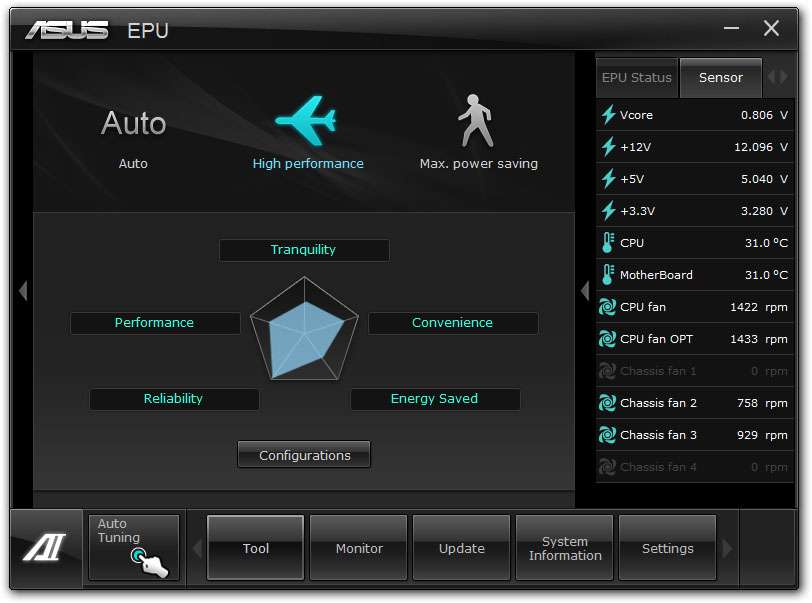The height and width of the screenshot is (603, 812).
Task: Click the Convenience label
Action: coord(453,323)
